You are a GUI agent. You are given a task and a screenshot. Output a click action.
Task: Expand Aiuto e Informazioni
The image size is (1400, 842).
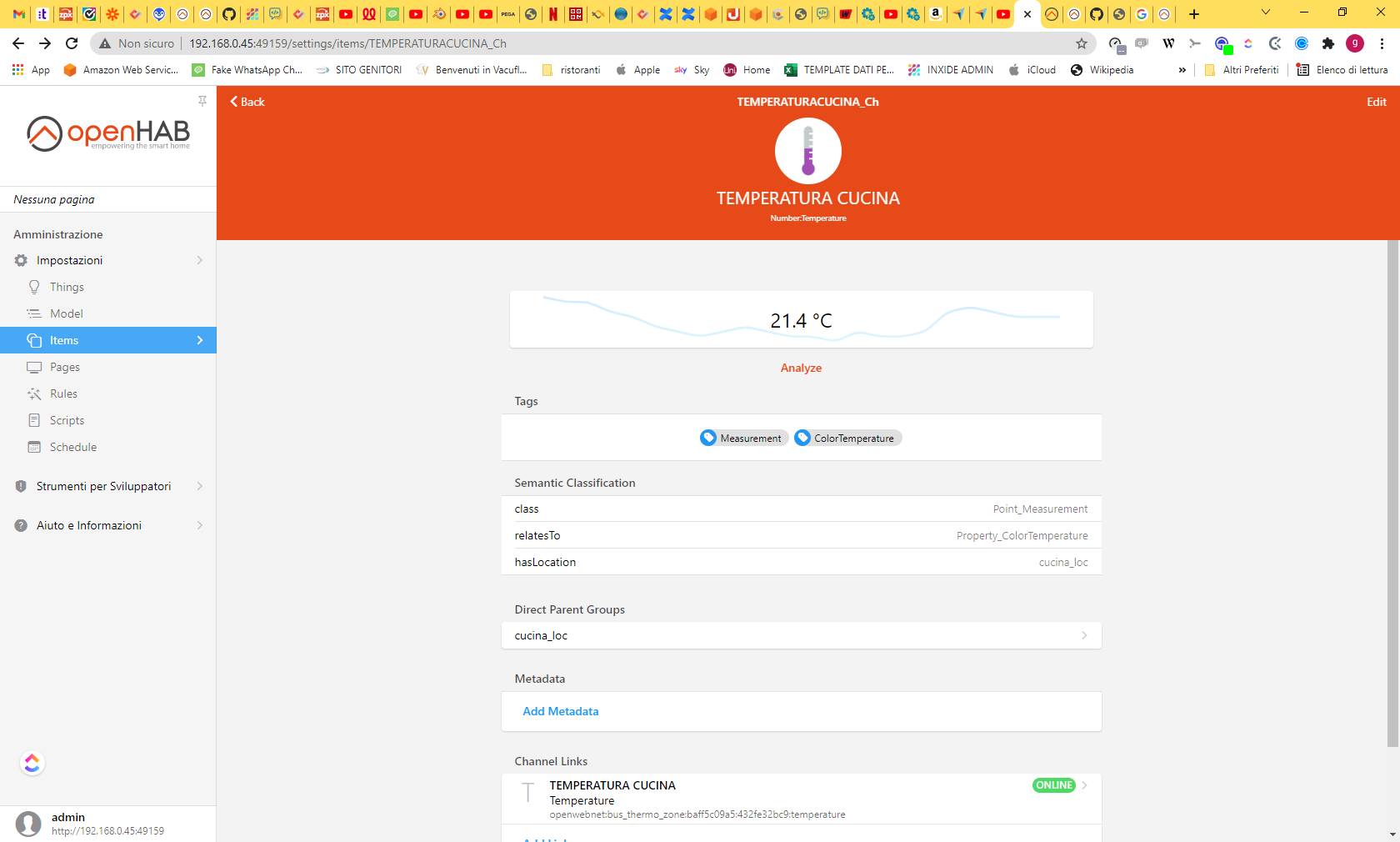pos(108,525)
